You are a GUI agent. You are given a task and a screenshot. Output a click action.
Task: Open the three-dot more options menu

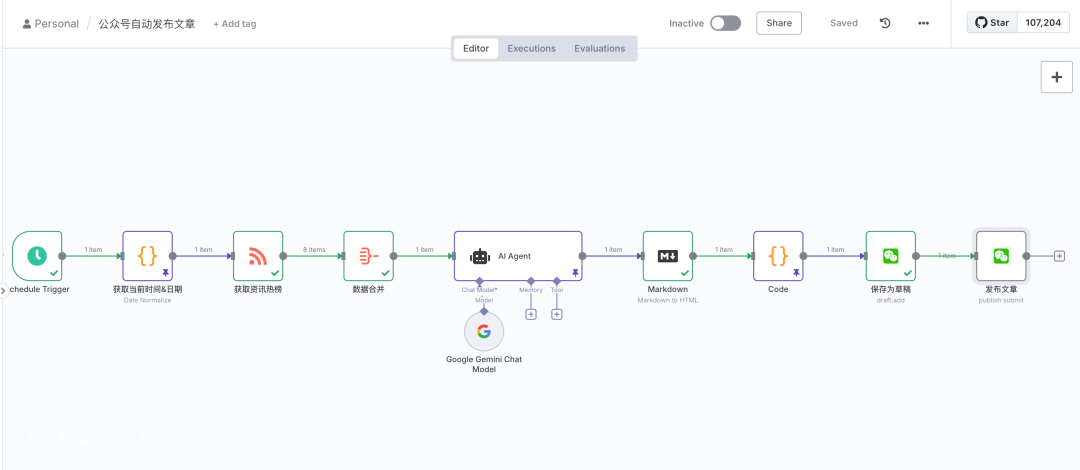pyautogui.click(x=923, y=23)
